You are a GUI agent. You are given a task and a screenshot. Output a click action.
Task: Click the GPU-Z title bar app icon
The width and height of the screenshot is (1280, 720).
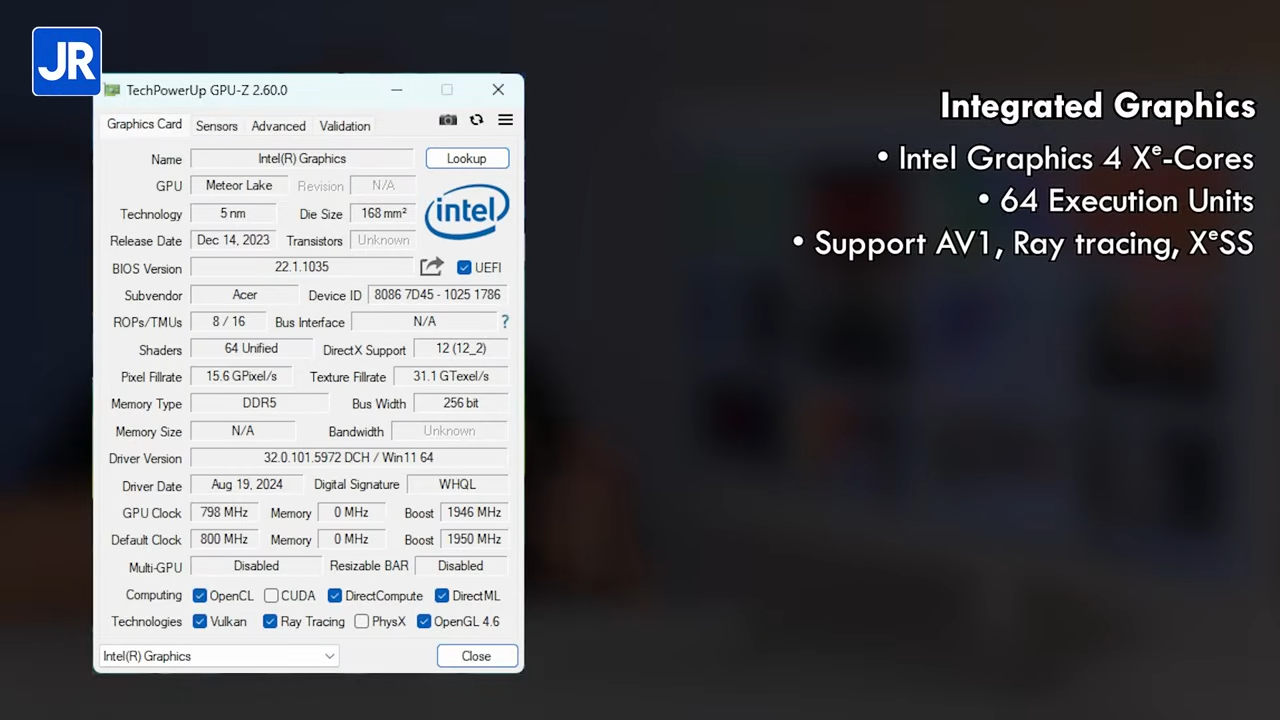coord(112,90)
